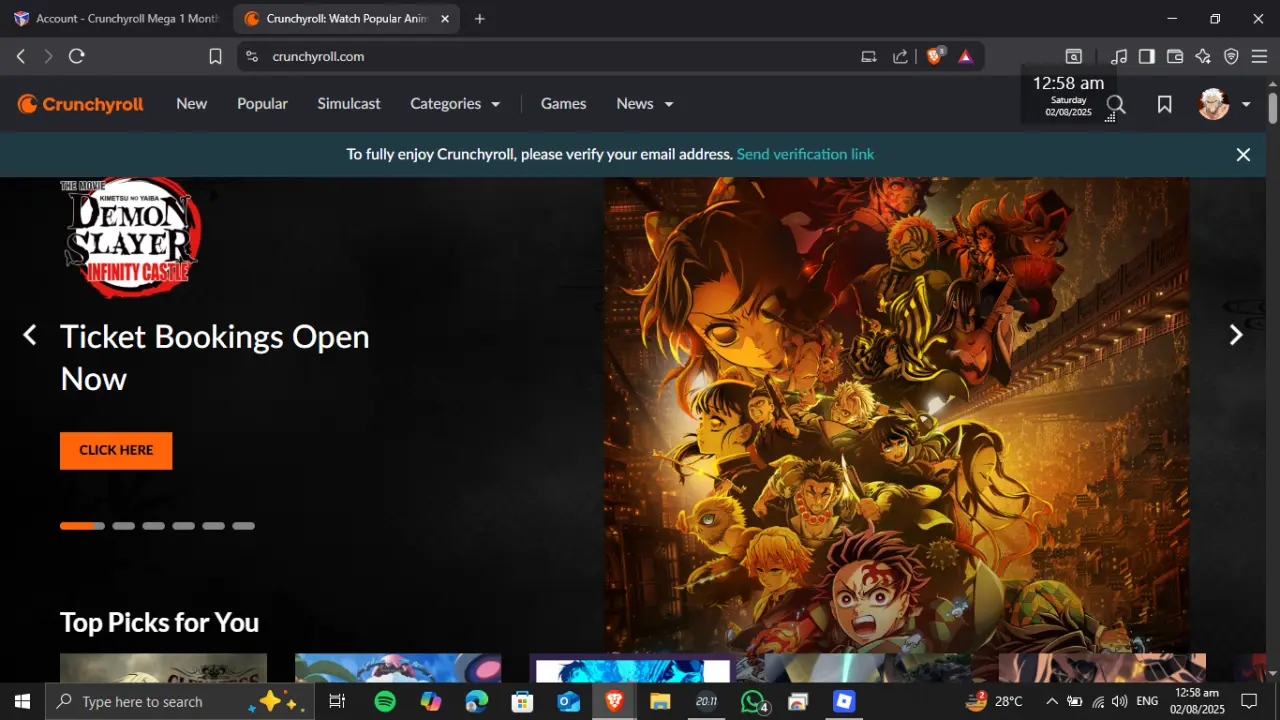
Task: Click the Send verification link
Action: pos(805,154)
